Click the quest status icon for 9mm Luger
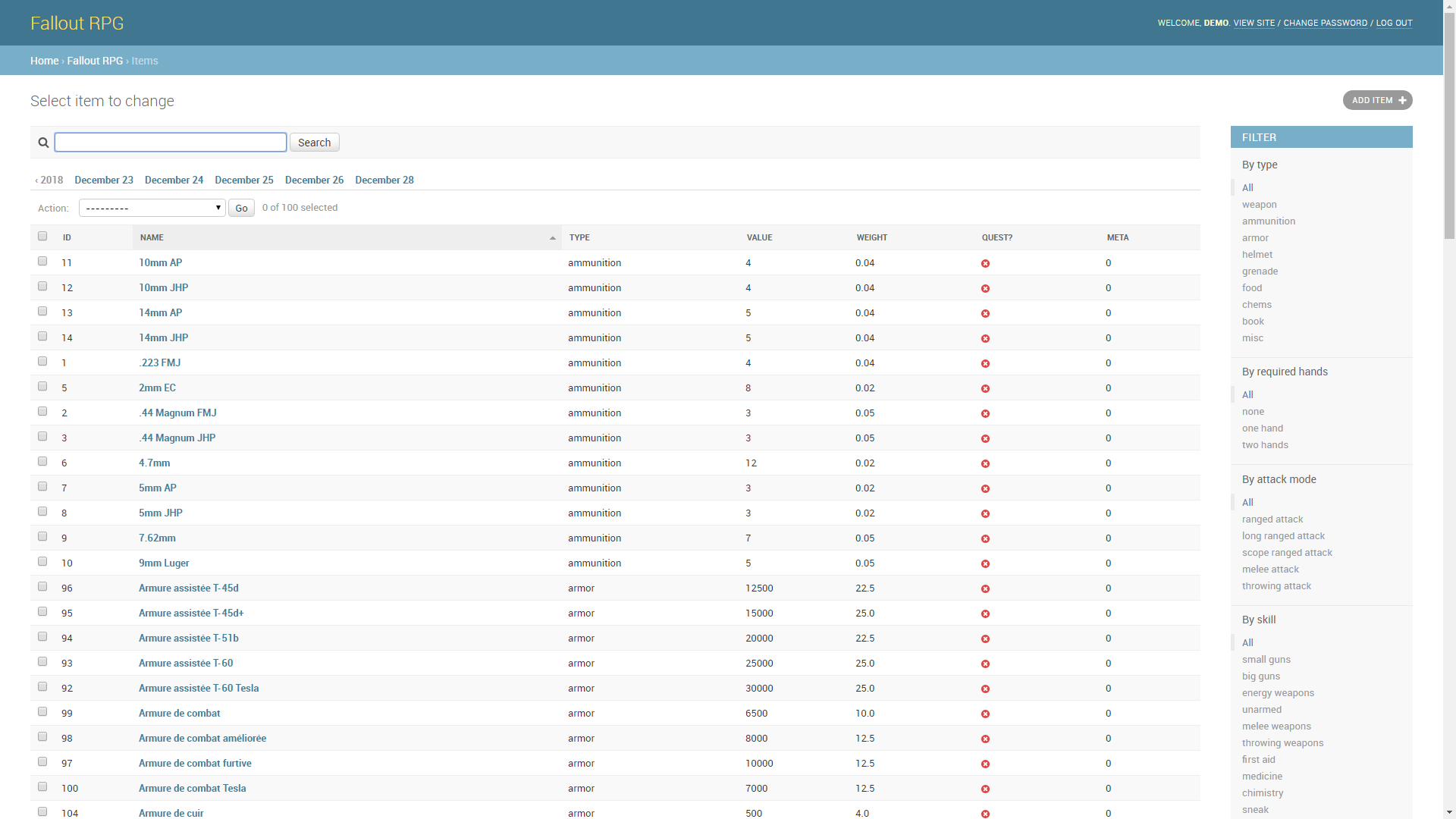The image size is (1456, 819). click(x=985, y=564)
